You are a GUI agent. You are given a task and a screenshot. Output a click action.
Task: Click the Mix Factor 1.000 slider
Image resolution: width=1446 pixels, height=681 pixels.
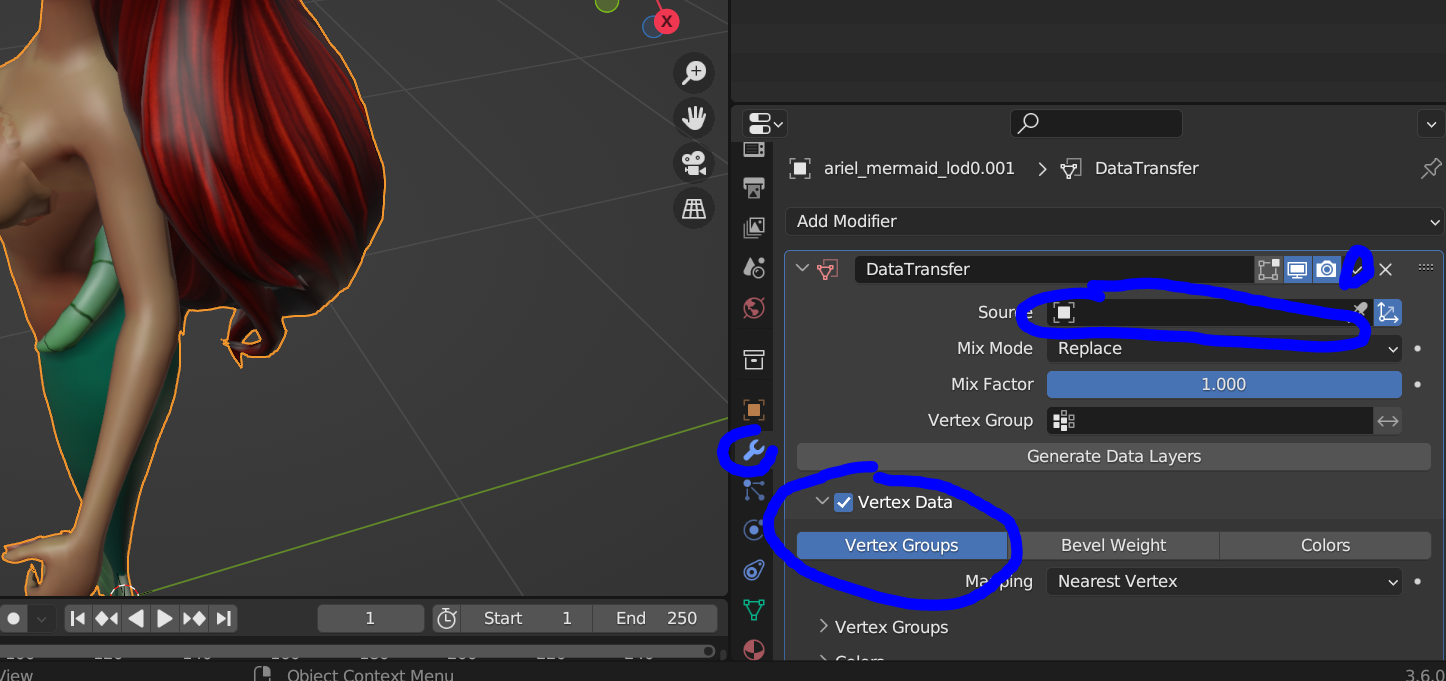pyautogui.click(x=1224, y=385)
